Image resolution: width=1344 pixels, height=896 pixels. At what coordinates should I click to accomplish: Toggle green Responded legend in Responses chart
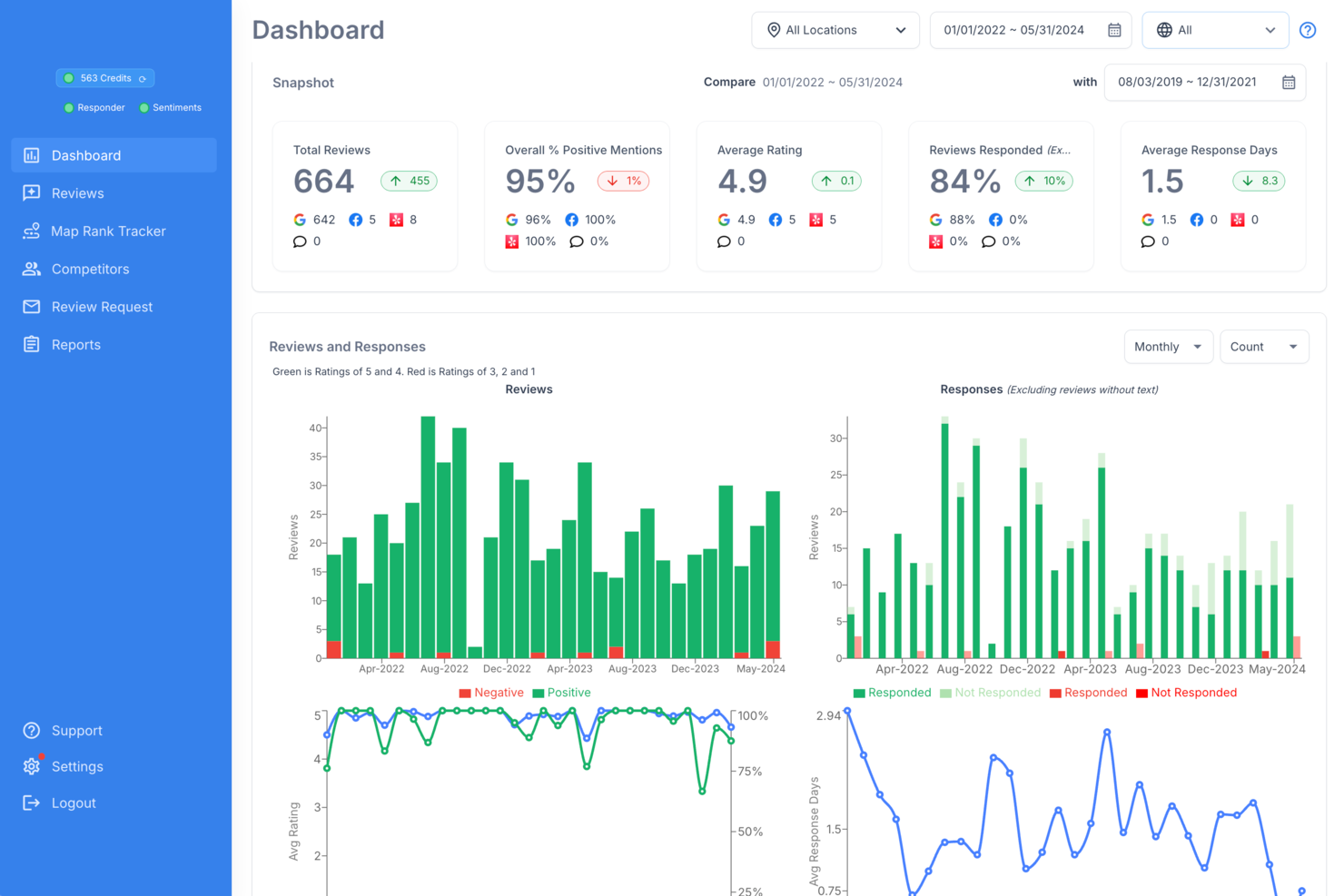[892, 693]
